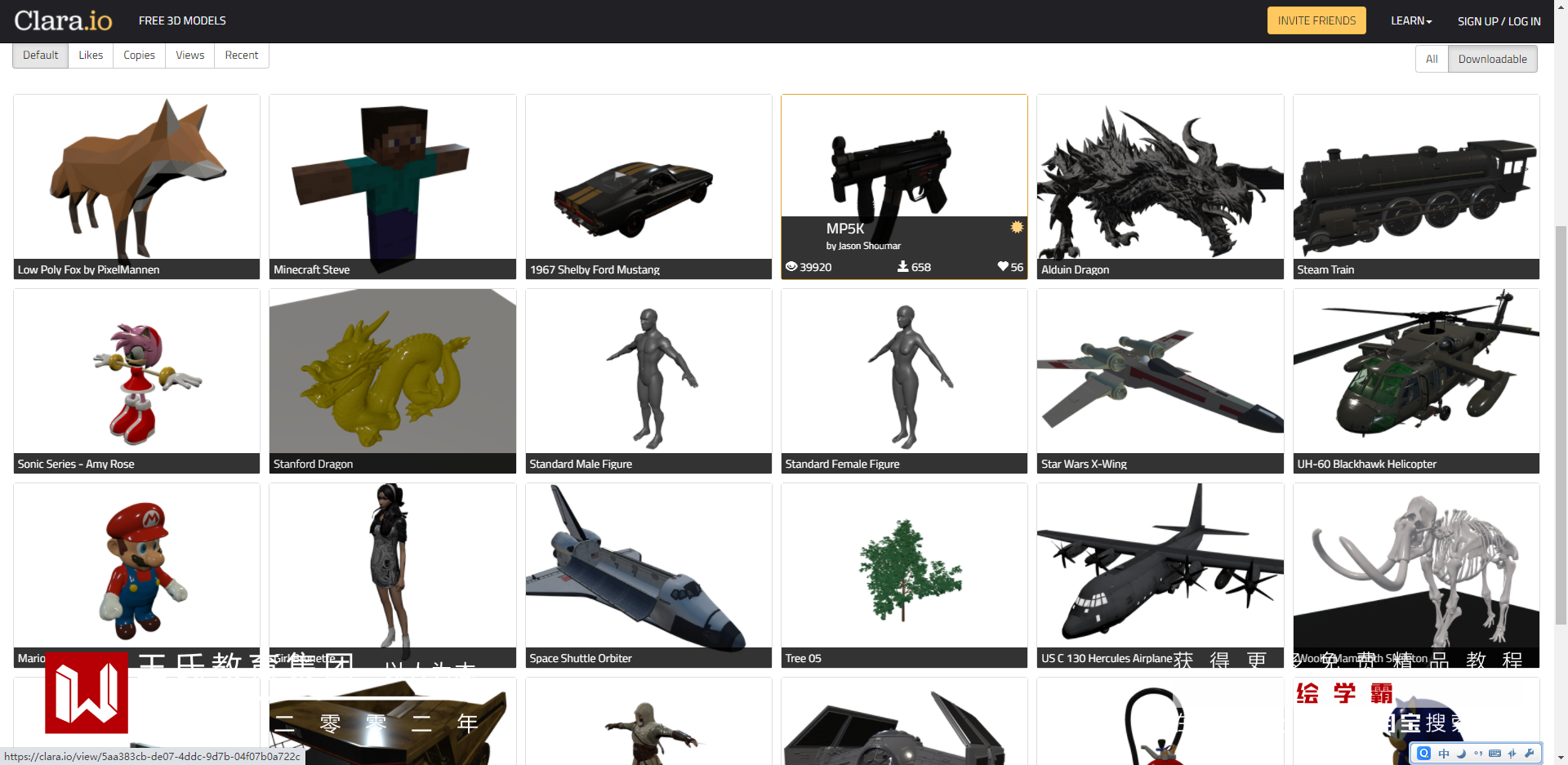Show All models filter
The width and height of the screenshot is (1568, 765).
(1432, 59)
